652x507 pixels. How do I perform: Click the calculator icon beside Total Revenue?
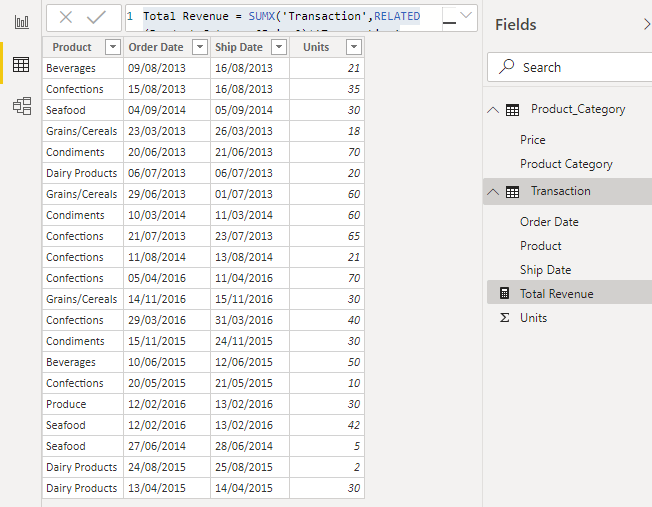tap(504, 293)
